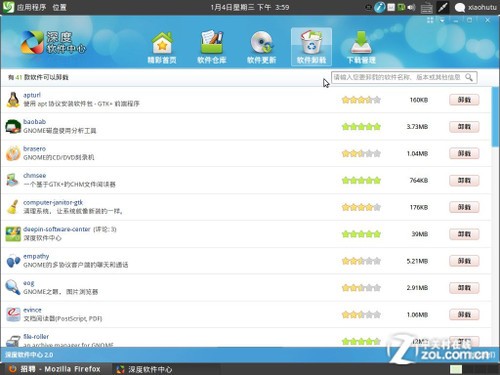
Task: Click the baobab disk analyzer icon
Action: (x=13, y=127)
